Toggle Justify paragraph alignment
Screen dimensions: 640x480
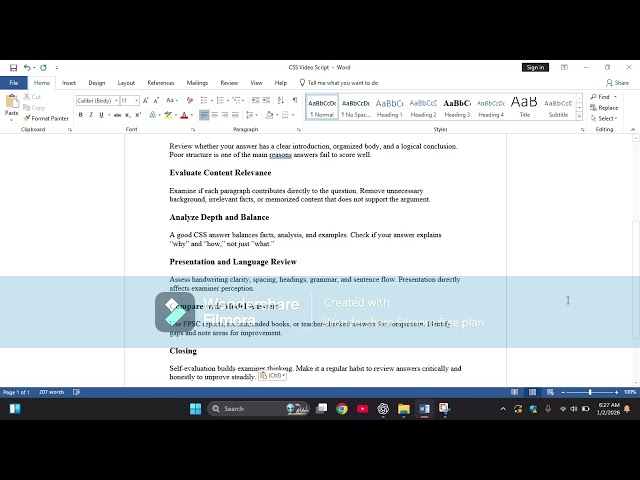pos(236,115)
